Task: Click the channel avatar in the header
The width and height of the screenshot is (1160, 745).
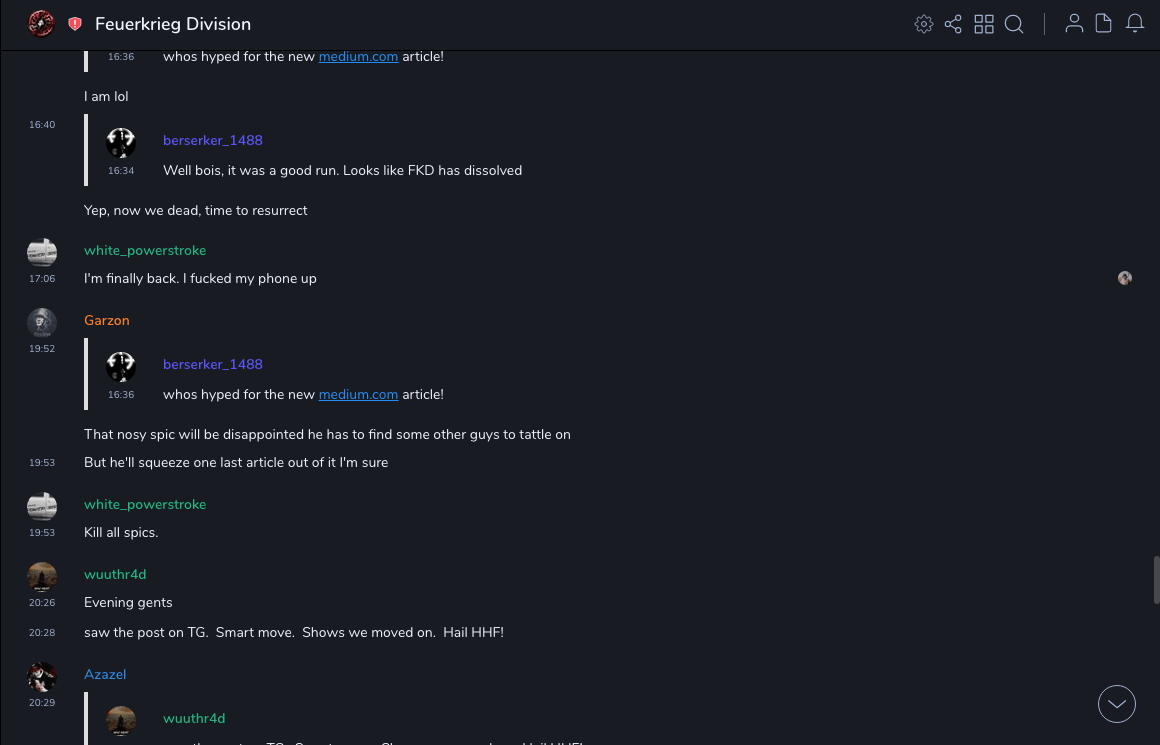Action: pos(41,24)
